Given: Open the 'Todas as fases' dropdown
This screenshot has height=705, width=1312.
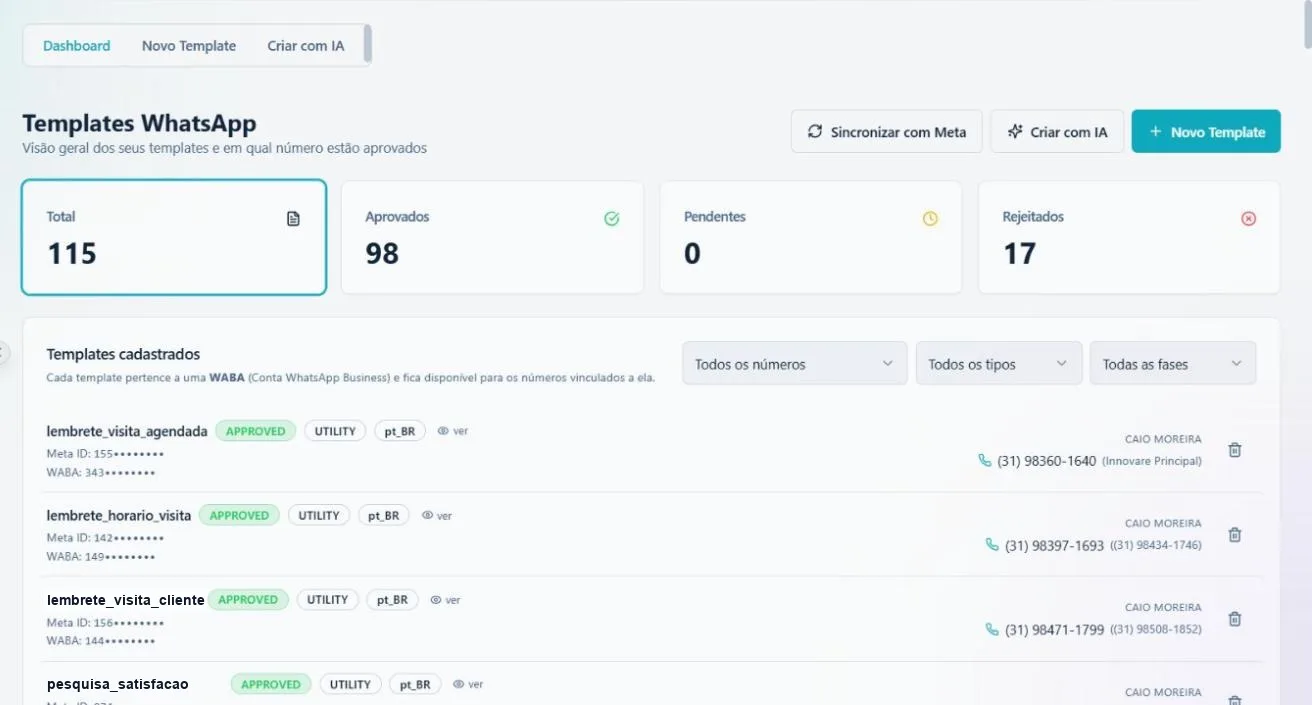Looking at the screenshot, I should pyautogui.click(x=1173, y=364).
